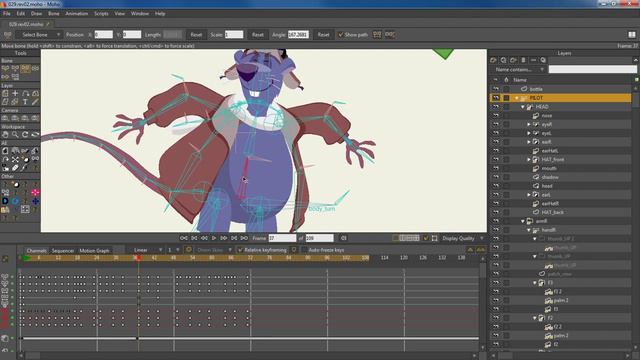640x360 pixels.
Task: Click Reset button next to Scale
Action: coord(258,35)
